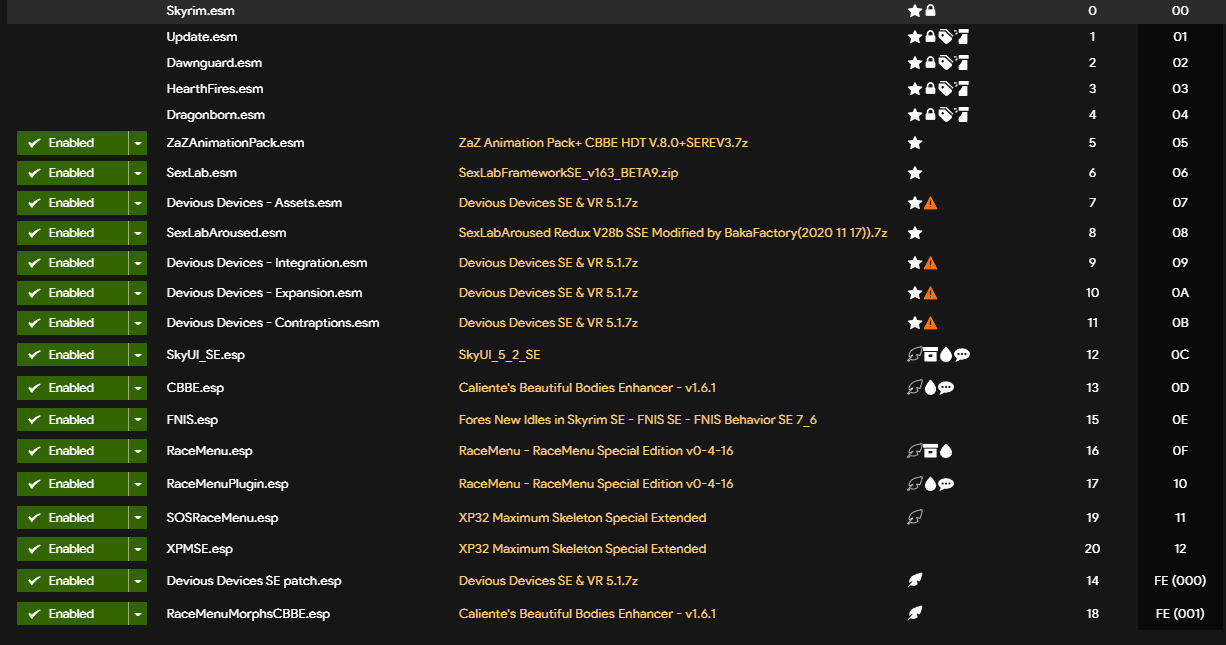Open mod link SexLabAroused Redux V28b SSE

click(673, 233)
